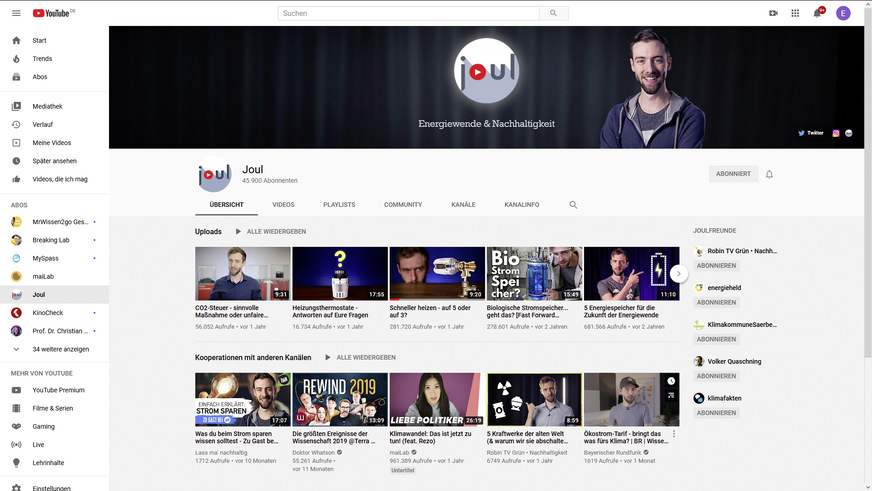Toggle Joul channel notification bell

pos(769,174)
